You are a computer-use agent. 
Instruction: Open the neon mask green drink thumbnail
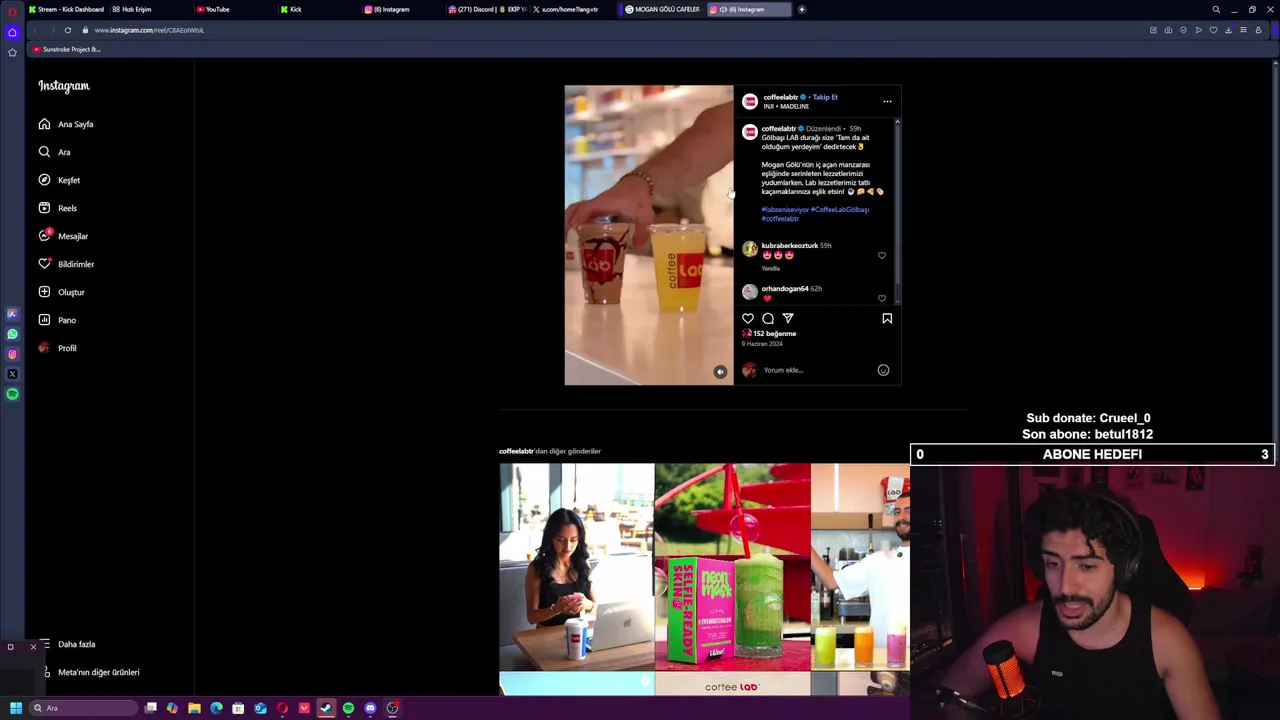733,567
